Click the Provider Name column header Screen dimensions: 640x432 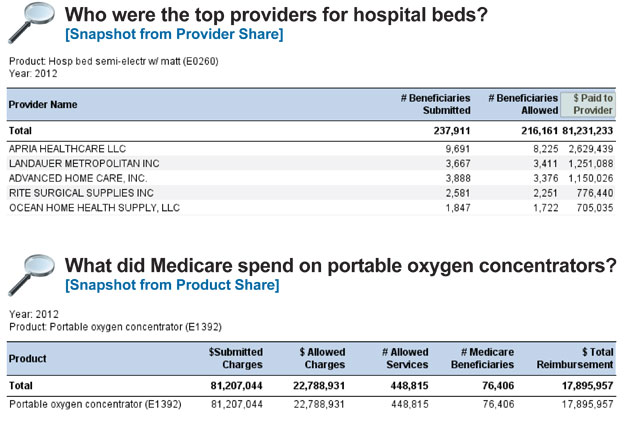coord(43,105)
